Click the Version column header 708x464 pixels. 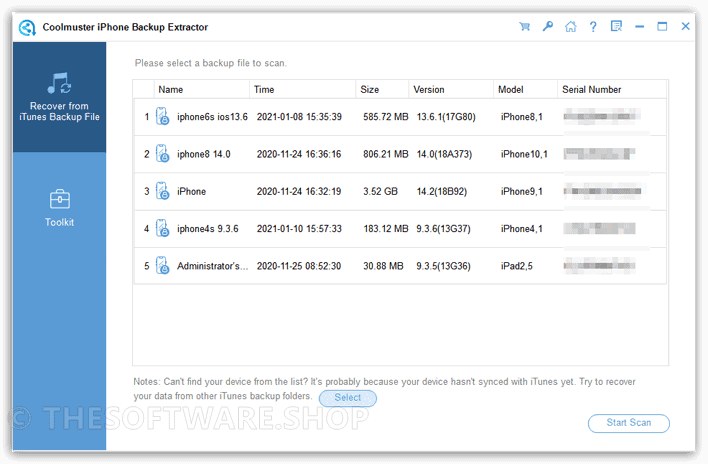click(x=451, y=89)
